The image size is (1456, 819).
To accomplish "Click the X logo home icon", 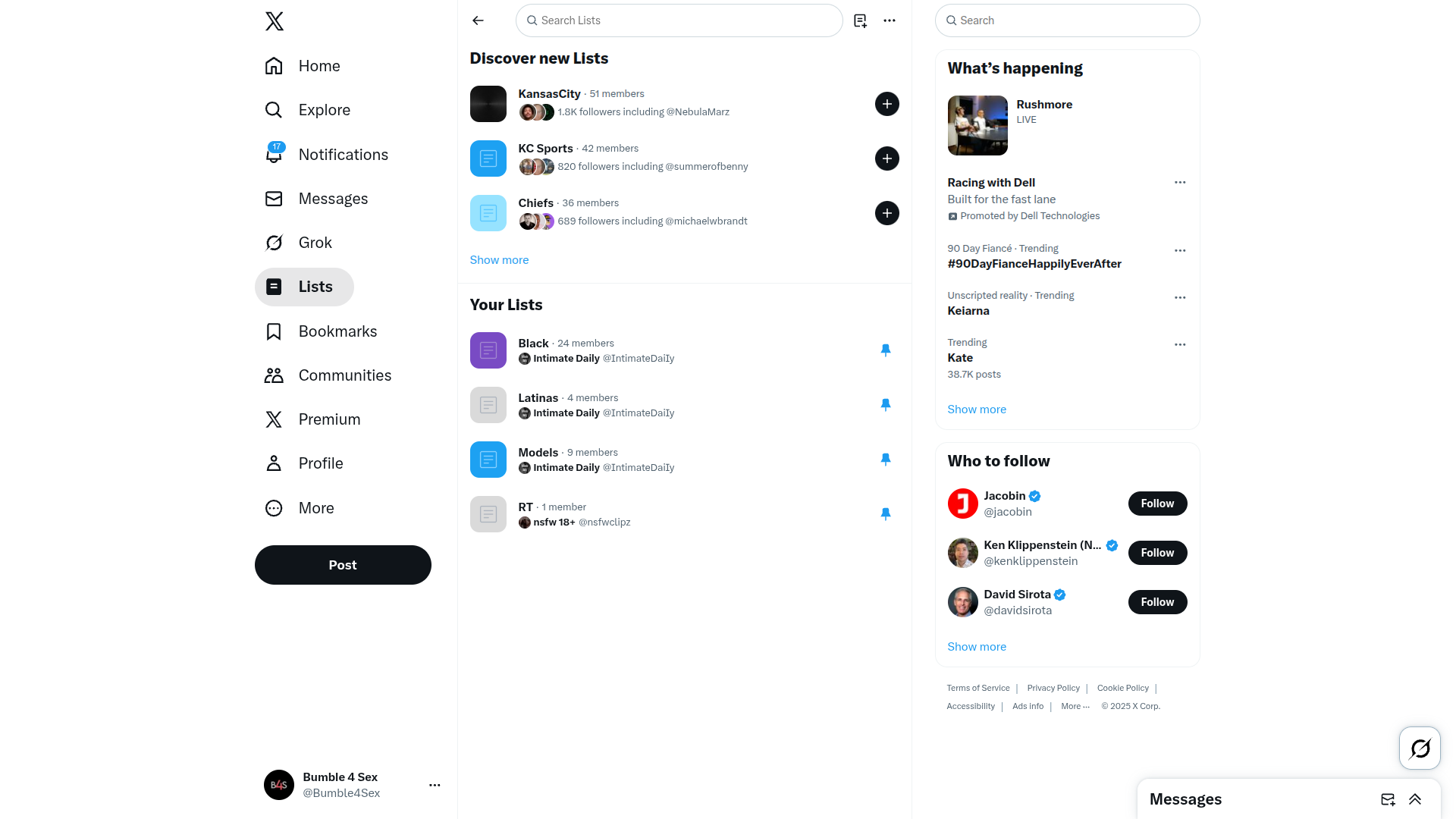I will [275, 21].
